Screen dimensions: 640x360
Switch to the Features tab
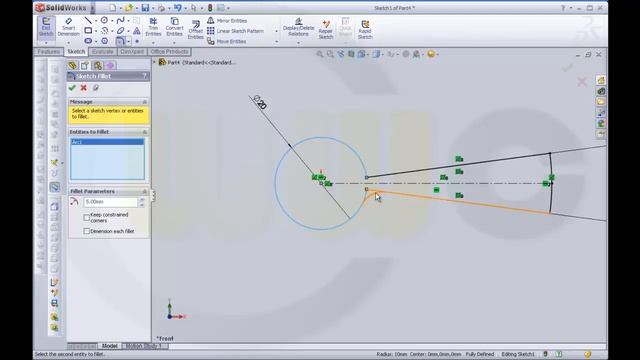(x=48, y=52)
